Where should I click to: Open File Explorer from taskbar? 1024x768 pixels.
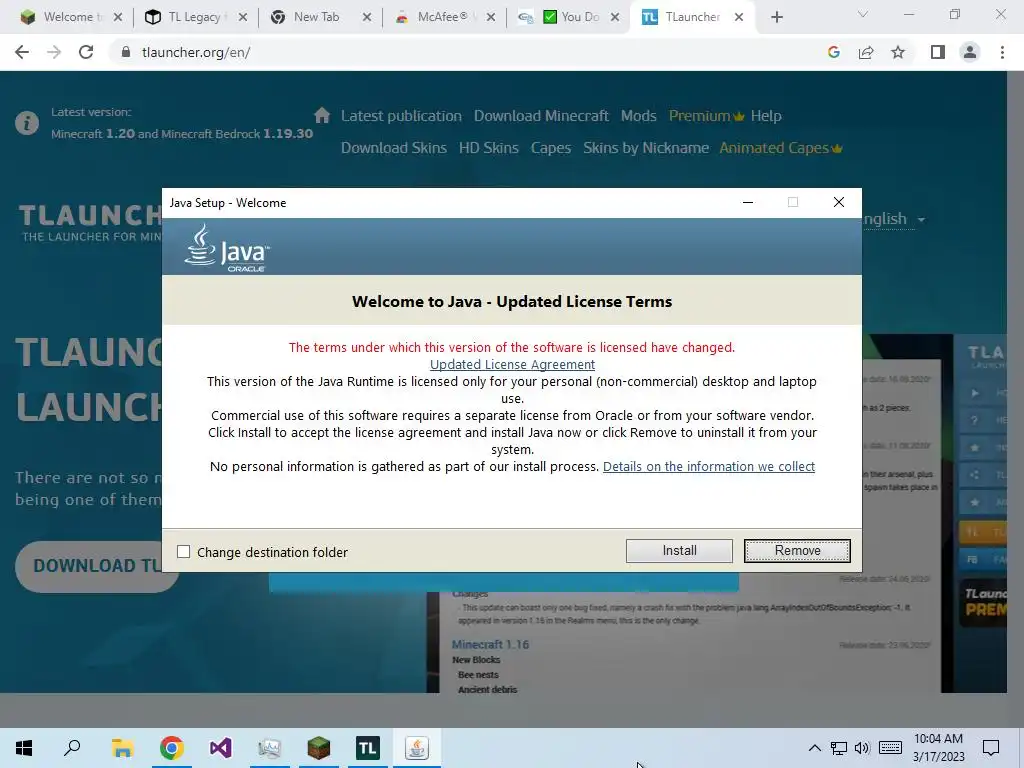click(x=122, y=748)
